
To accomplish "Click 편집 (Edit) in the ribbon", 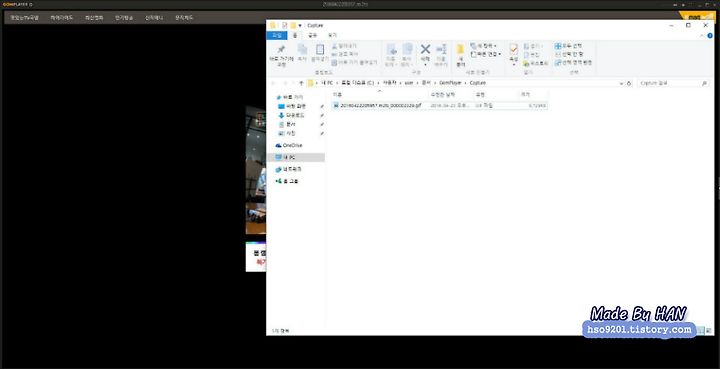I will 531,55.
